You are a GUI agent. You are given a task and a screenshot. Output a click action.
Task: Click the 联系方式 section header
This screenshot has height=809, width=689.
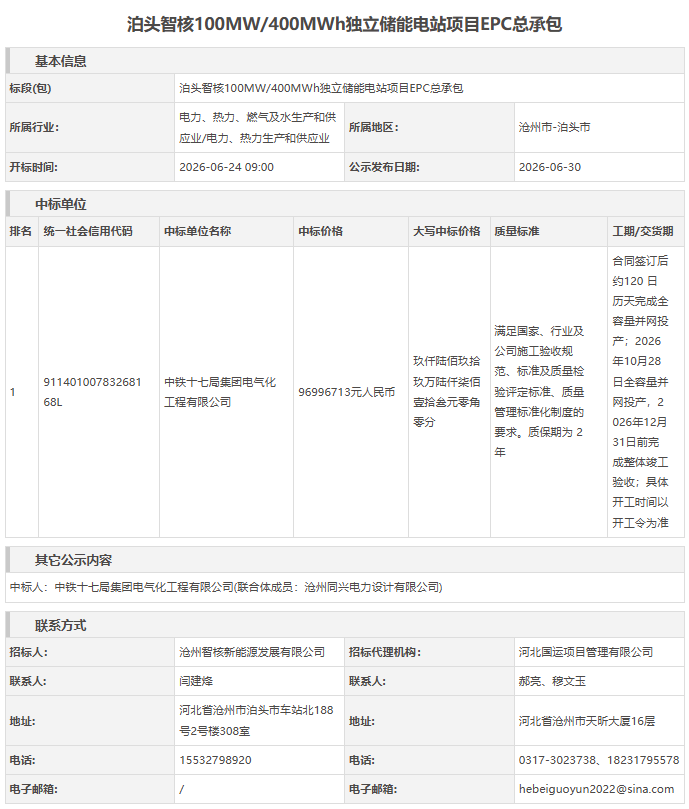(61, 626)
